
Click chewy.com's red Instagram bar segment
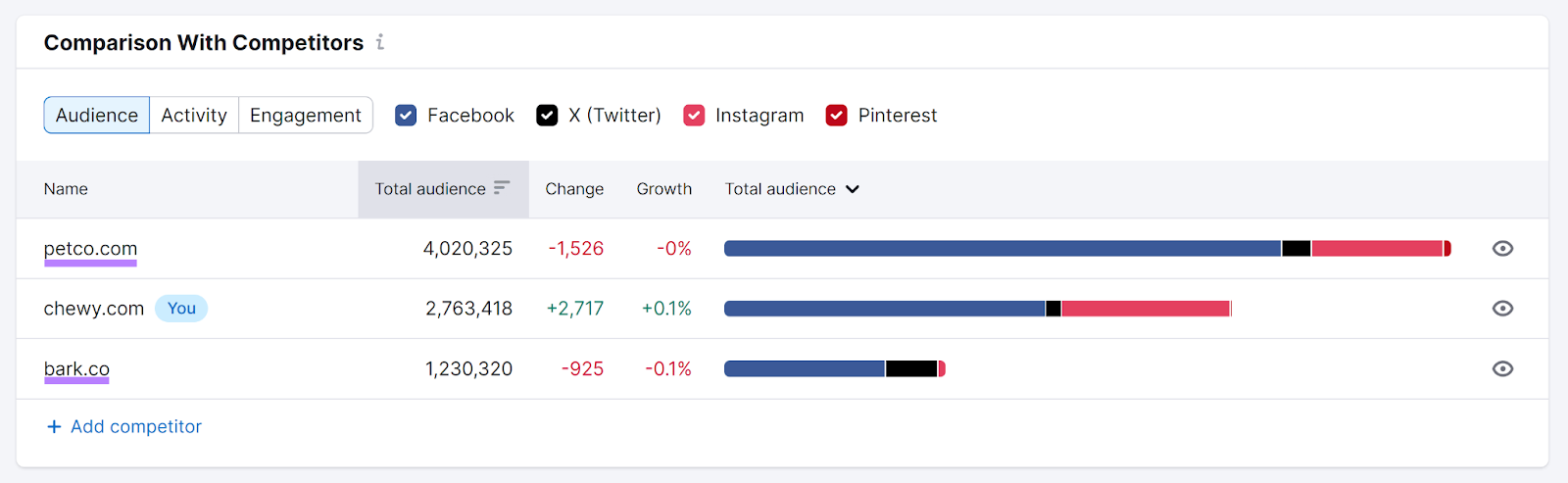[x=1145, y=309]
